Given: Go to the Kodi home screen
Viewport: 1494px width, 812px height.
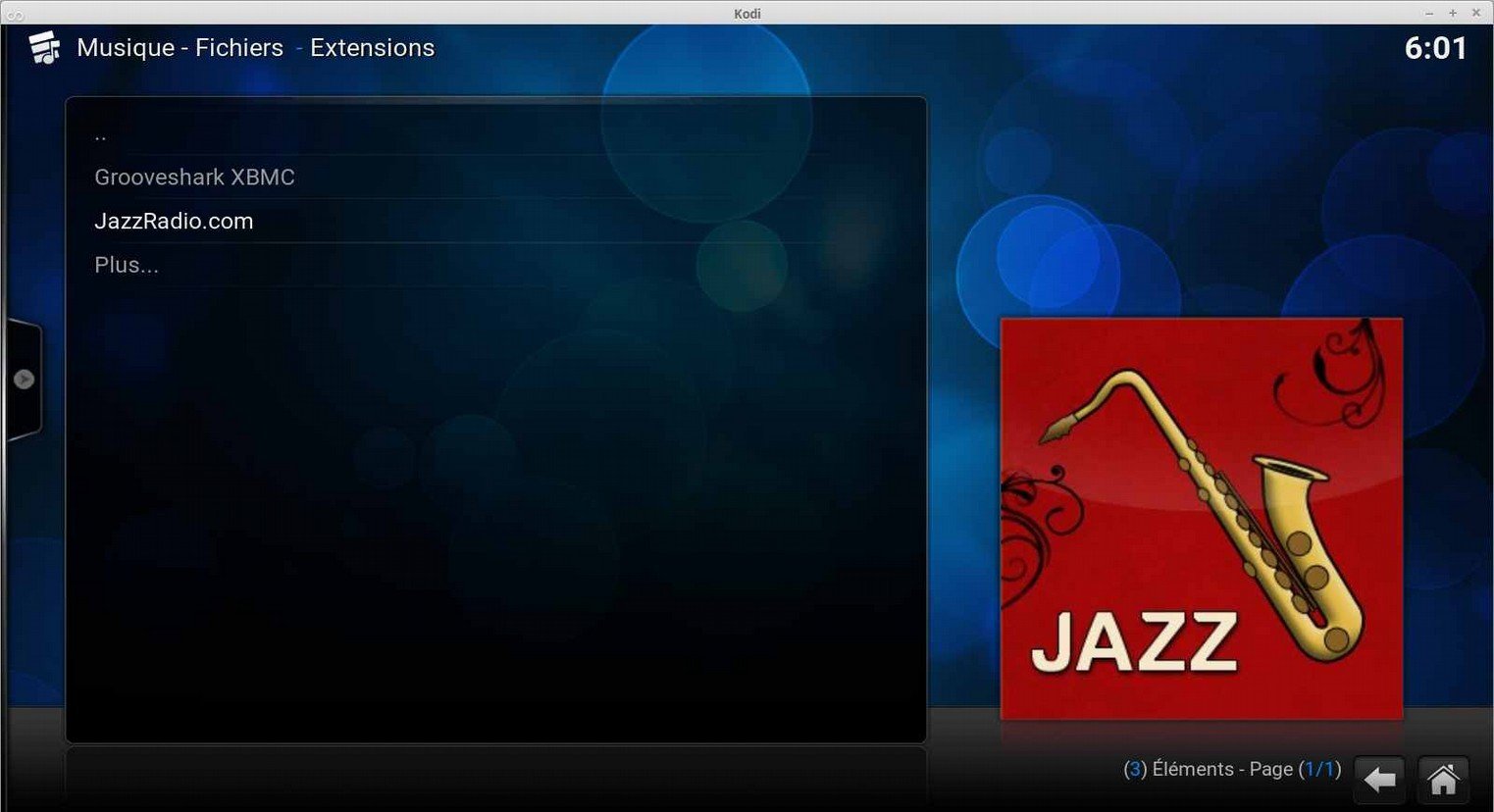Looking at the screenshot, I should click(1443, 781).
